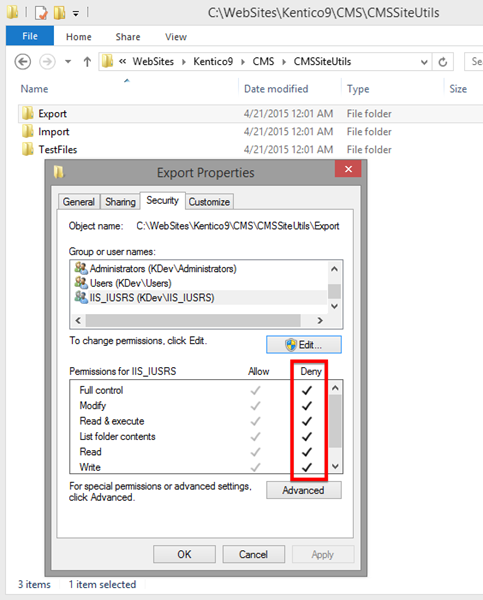Go up one folder level
483x600 pixels.
coord(87,62)
